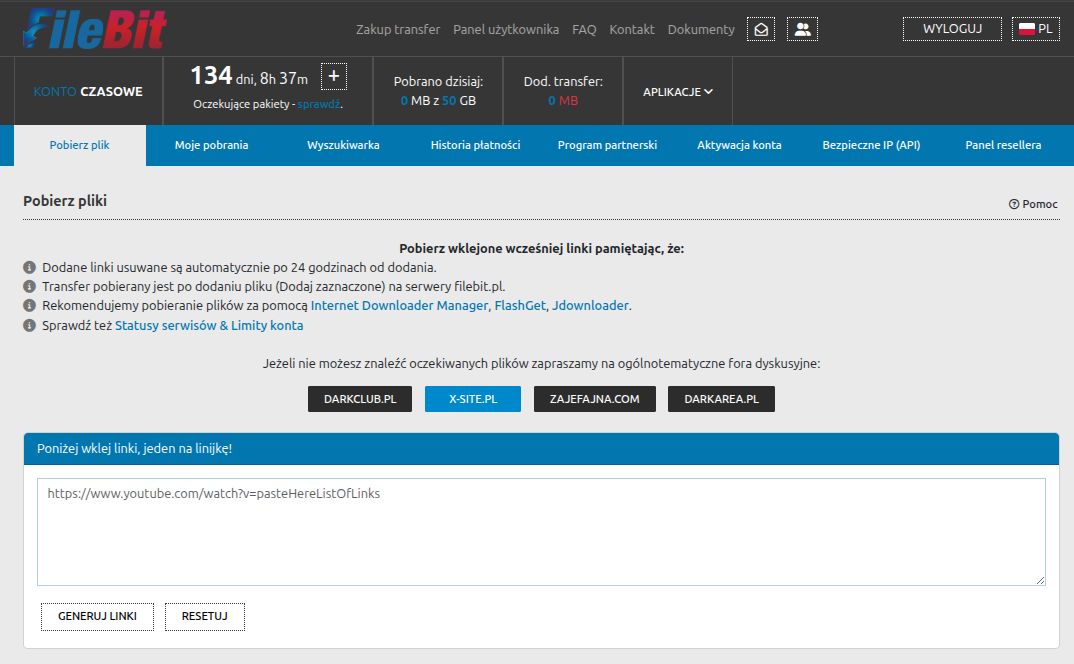Click the account users icon in top bar

[x=801, y=29]
